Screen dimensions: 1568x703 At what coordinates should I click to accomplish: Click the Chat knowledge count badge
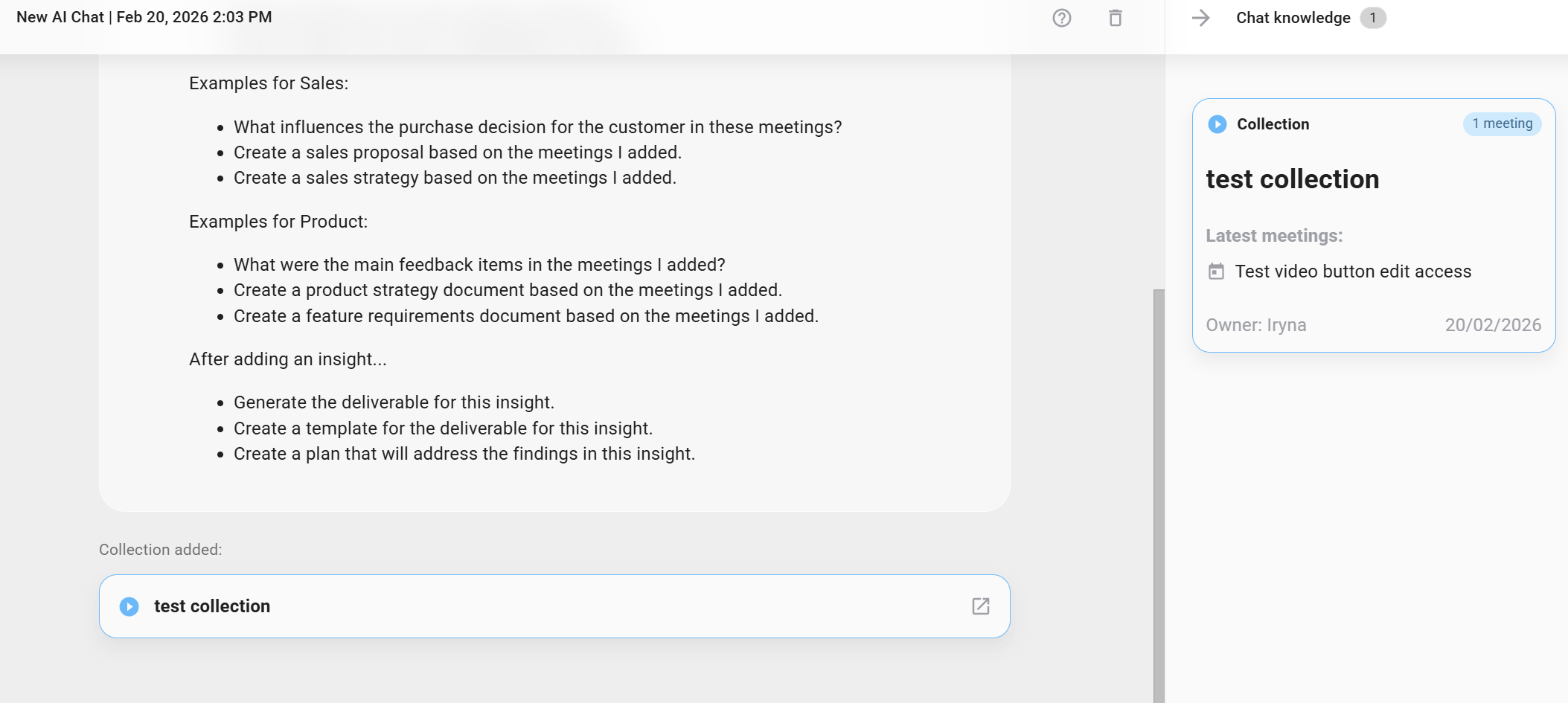pyautogui.click(x=1372, y=18)
